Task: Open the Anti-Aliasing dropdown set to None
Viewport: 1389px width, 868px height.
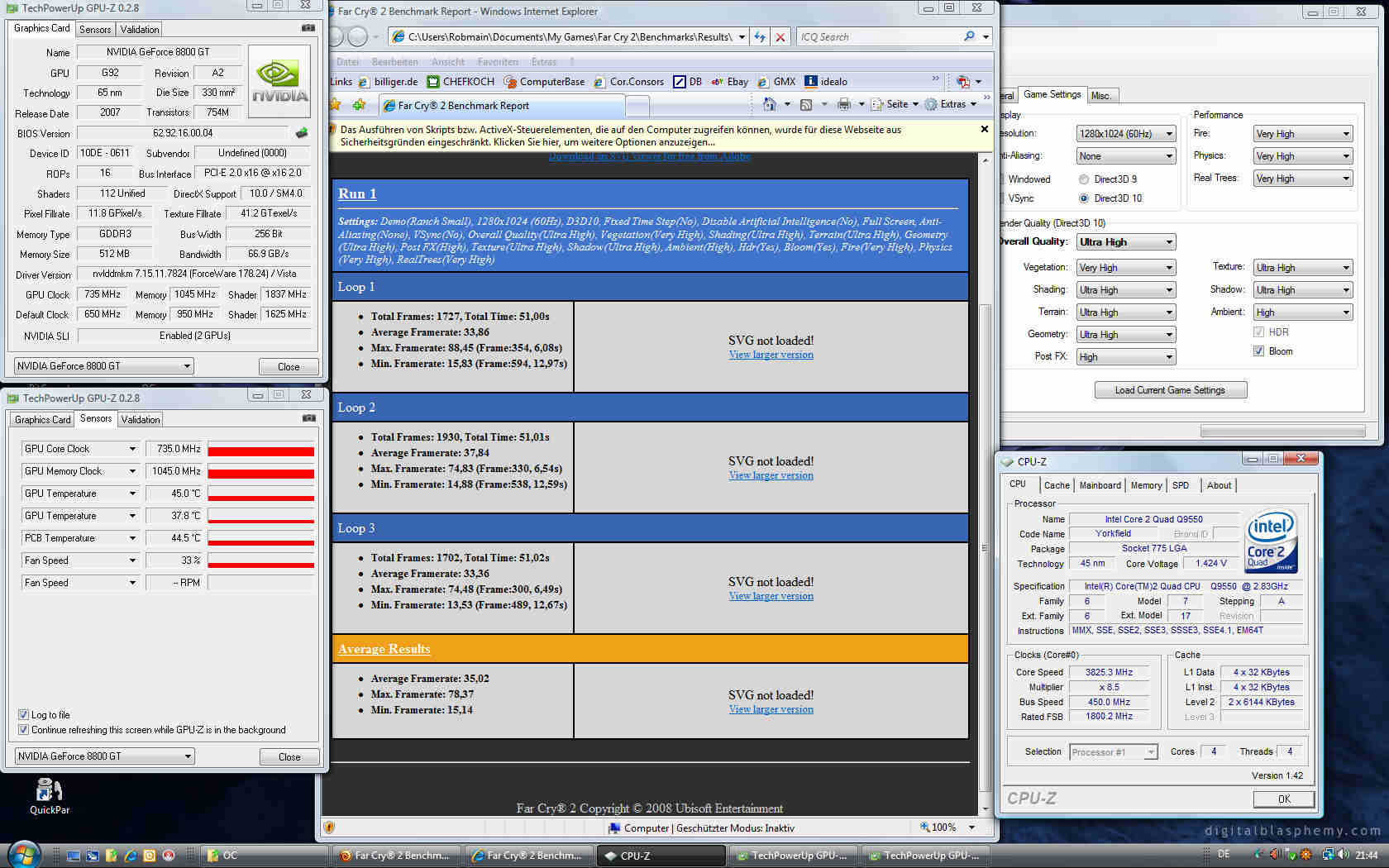Action: pos(1126,155)
